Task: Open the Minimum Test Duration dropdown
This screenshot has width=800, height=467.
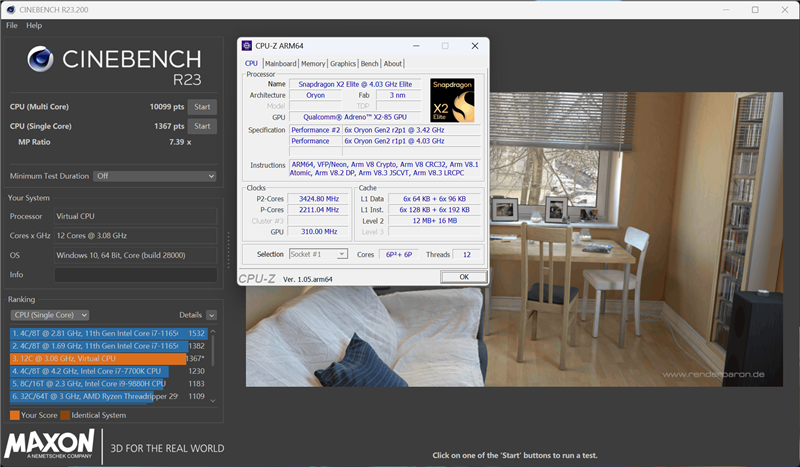Action: click(155, 176)
